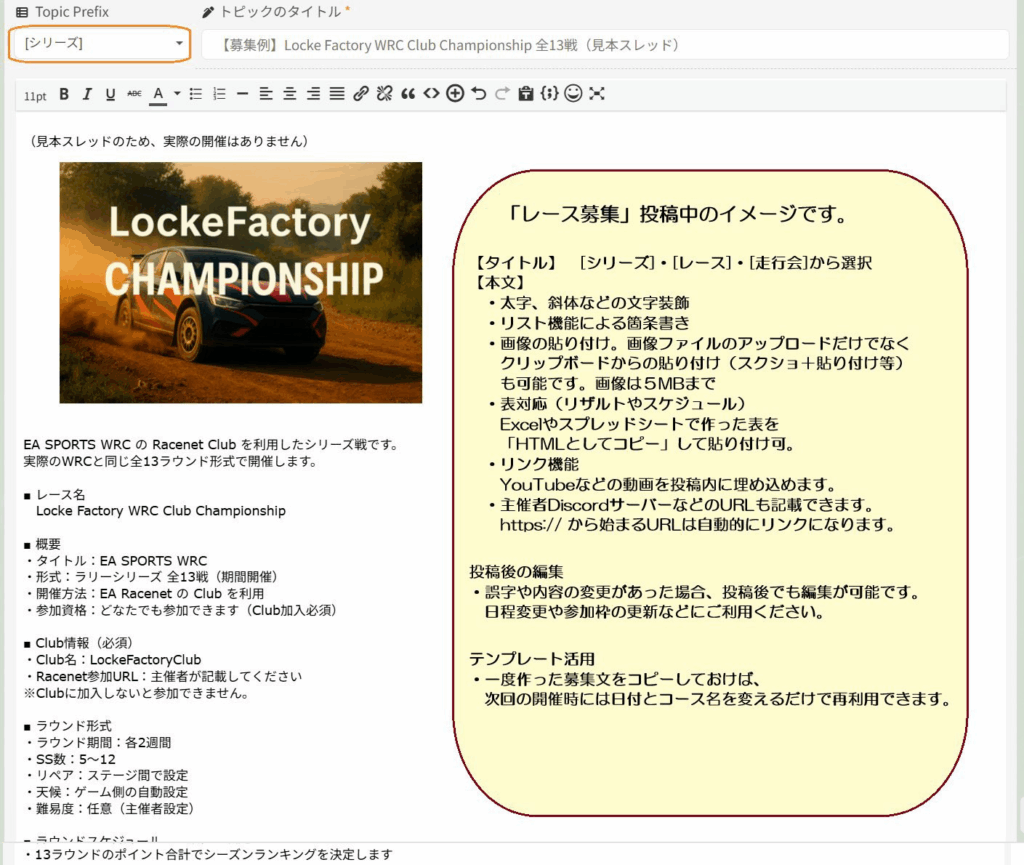Open the emoji smiley picker
Screen dimensions: 1024x865
coord(573,94)
